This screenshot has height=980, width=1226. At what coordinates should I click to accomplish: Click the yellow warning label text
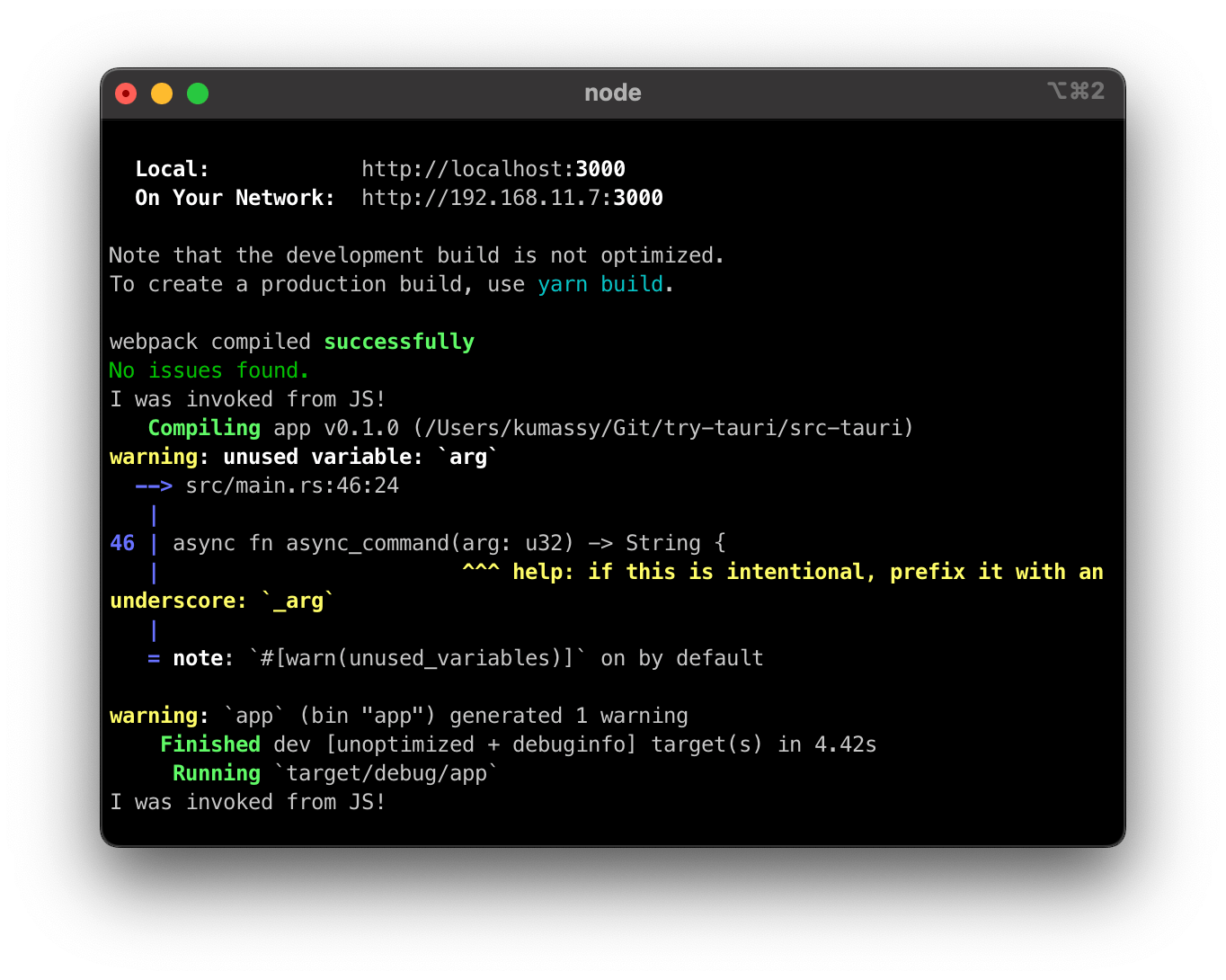153,457
